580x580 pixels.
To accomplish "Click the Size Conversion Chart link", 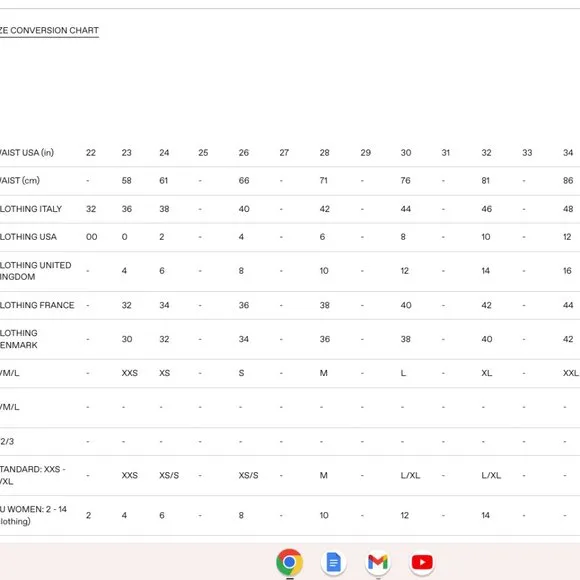I will 49,30.
